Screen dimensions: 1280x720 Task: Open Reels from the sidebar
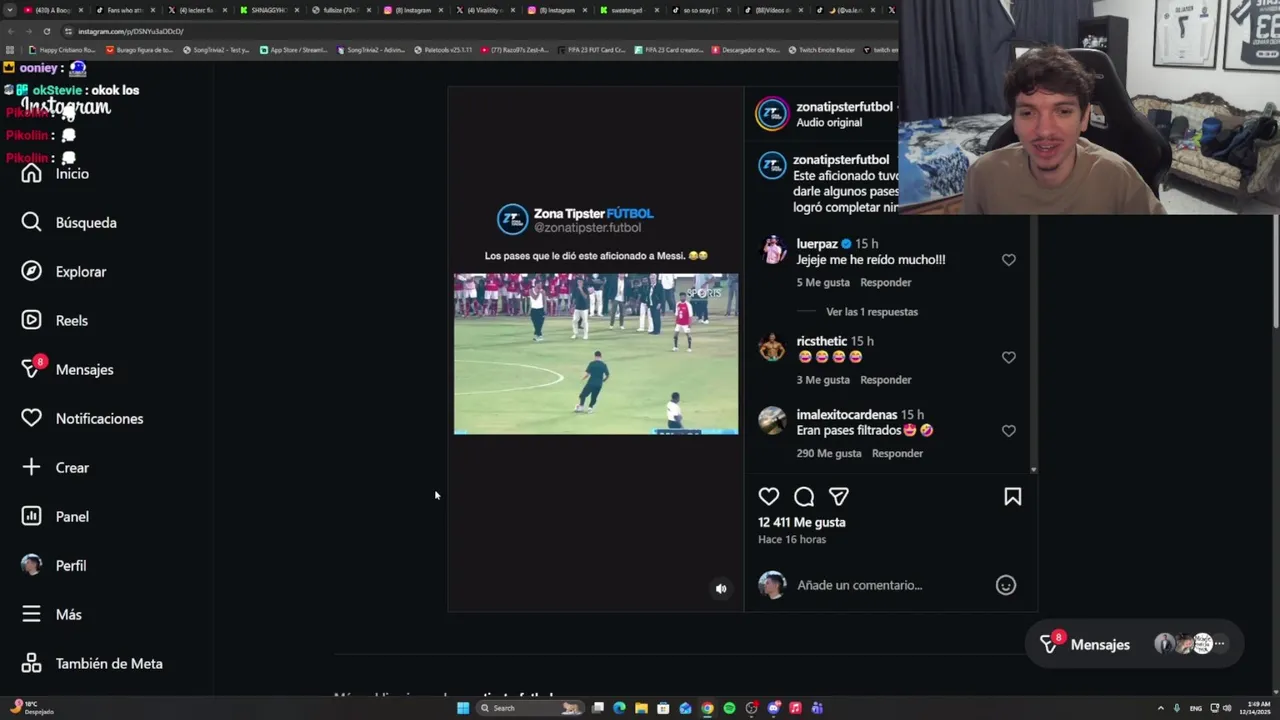(55, 321)
